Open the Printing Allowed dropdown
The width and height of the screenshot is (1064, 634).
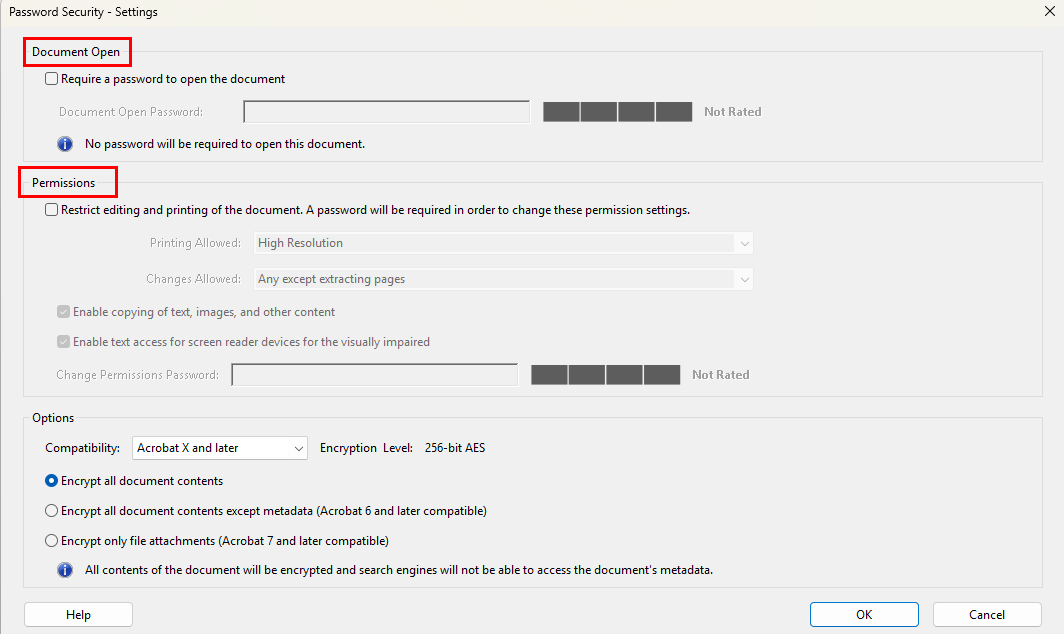point(743,242)
